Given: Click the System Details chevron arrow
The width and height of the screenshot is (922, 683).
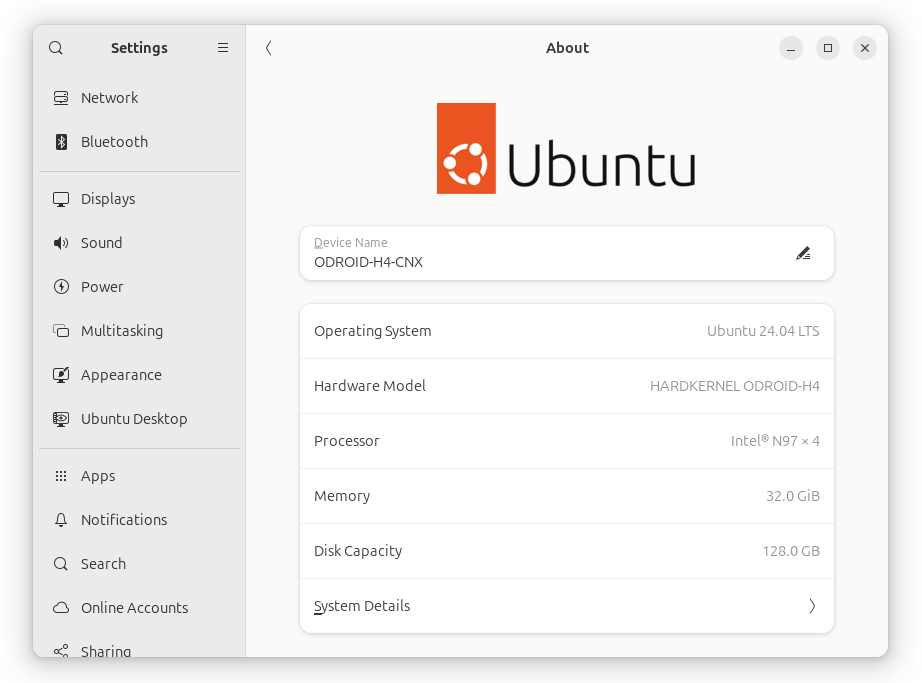Looking at the screenshot, I should pos(812,606).
